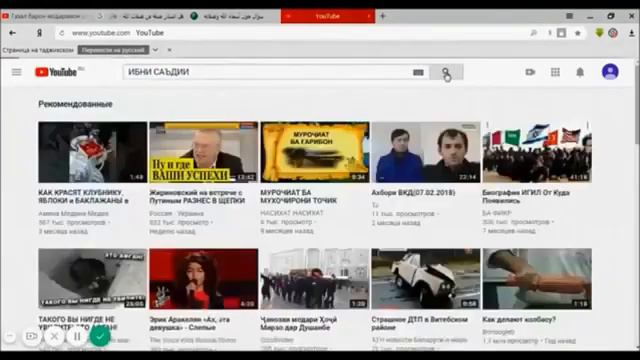Open the browser settings menu icon
Image resolution: width=640 pixels, height=360 pixels.
coord(569,16)
